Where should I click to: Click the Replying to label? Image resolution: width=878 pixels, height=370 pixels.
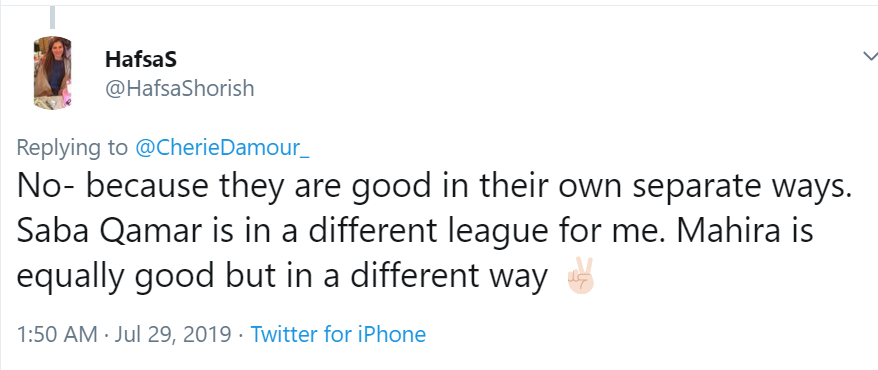(x=72, y=148)
